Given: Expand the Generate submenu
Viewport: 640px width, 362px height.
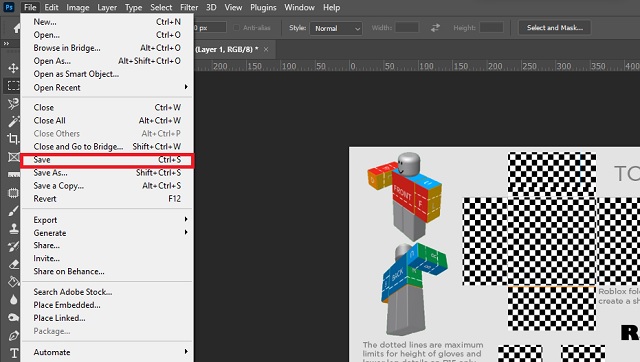Looking at the screenshot, I should [107, 233].
